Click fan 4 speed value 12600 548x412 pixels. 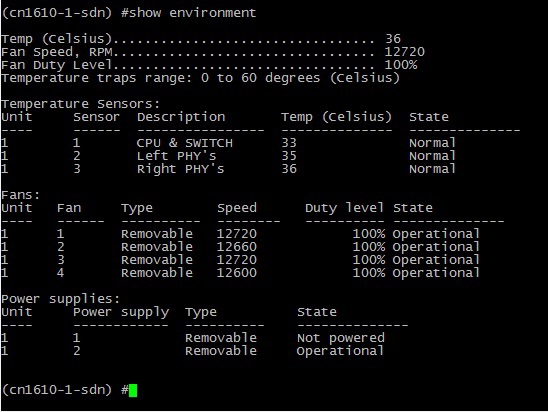pos(237,273)
